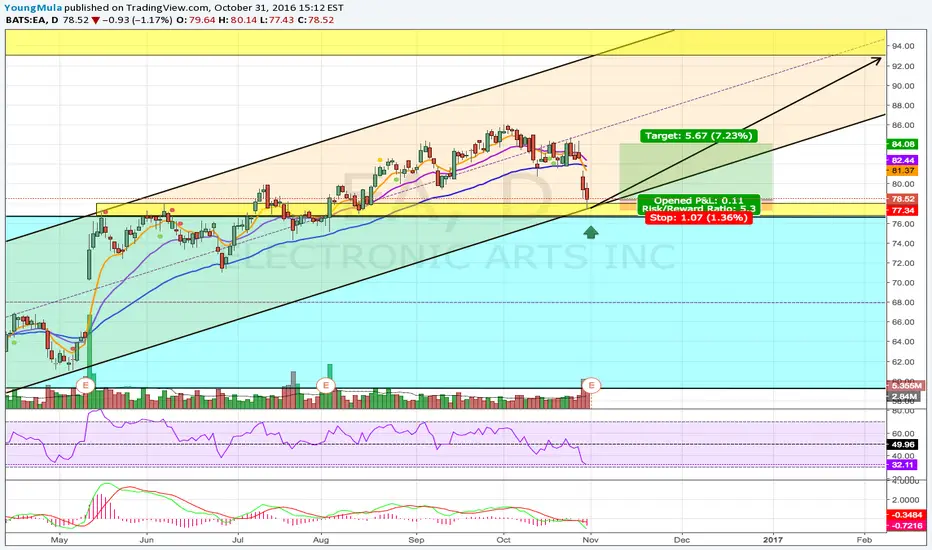Click the 5.355M volume tag
Screen dimensions: 932x550
click(905, 386)
